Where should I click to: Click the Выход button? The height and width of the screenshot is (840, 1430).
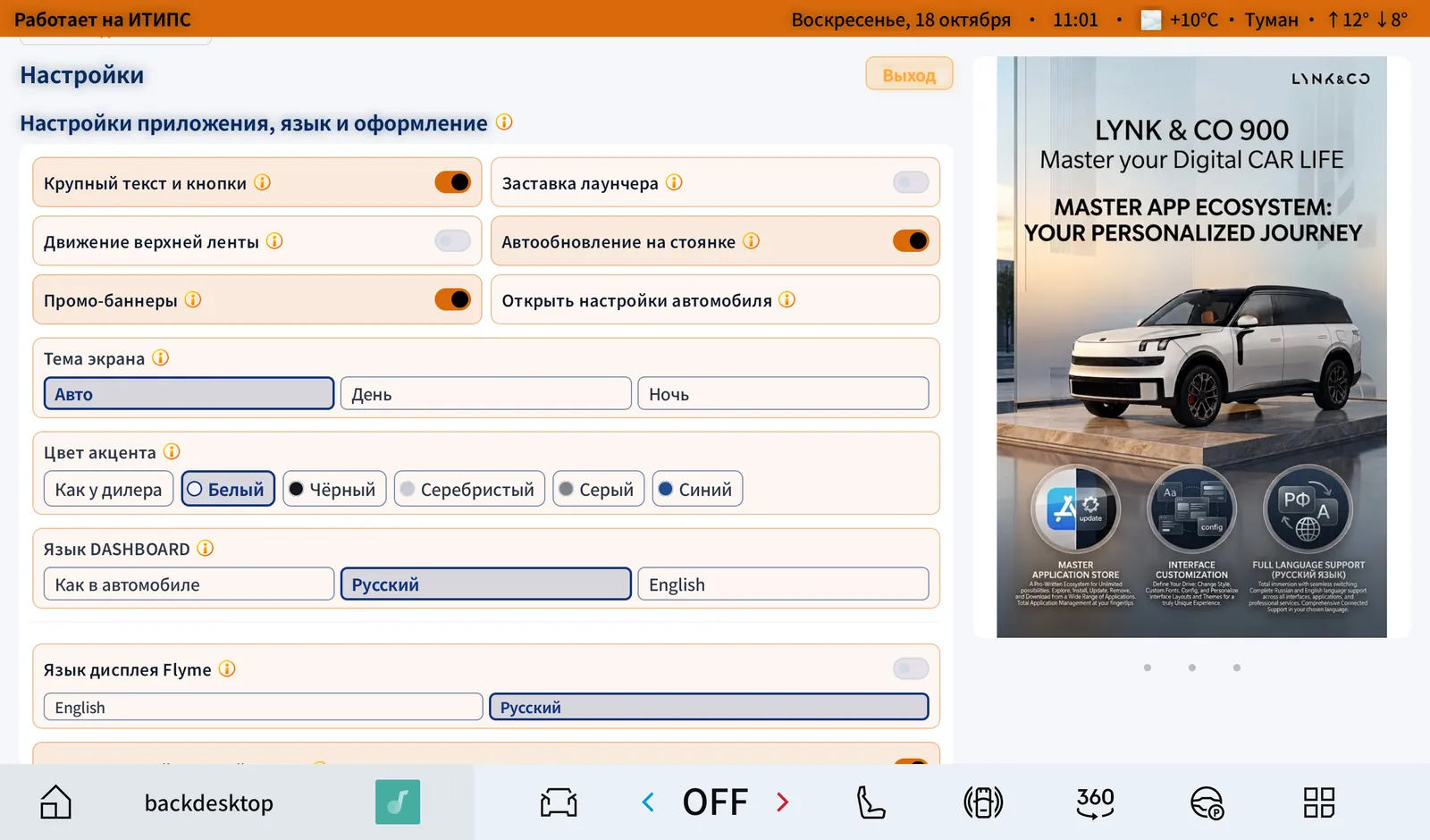click(x=909, y=75)
